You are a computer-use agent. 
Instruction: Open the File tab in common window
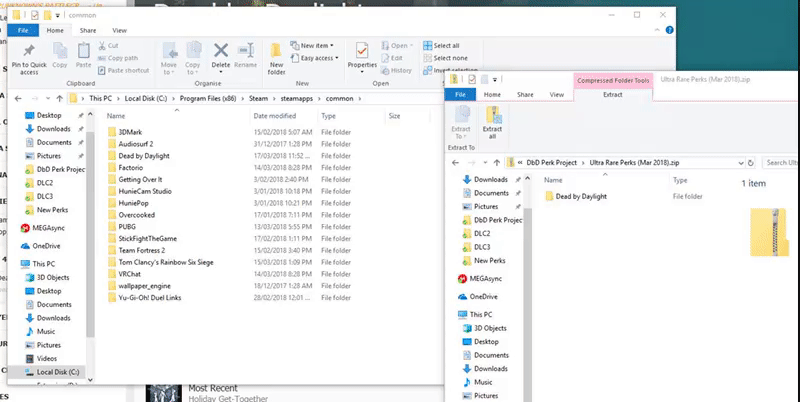[x=23, y=31]
